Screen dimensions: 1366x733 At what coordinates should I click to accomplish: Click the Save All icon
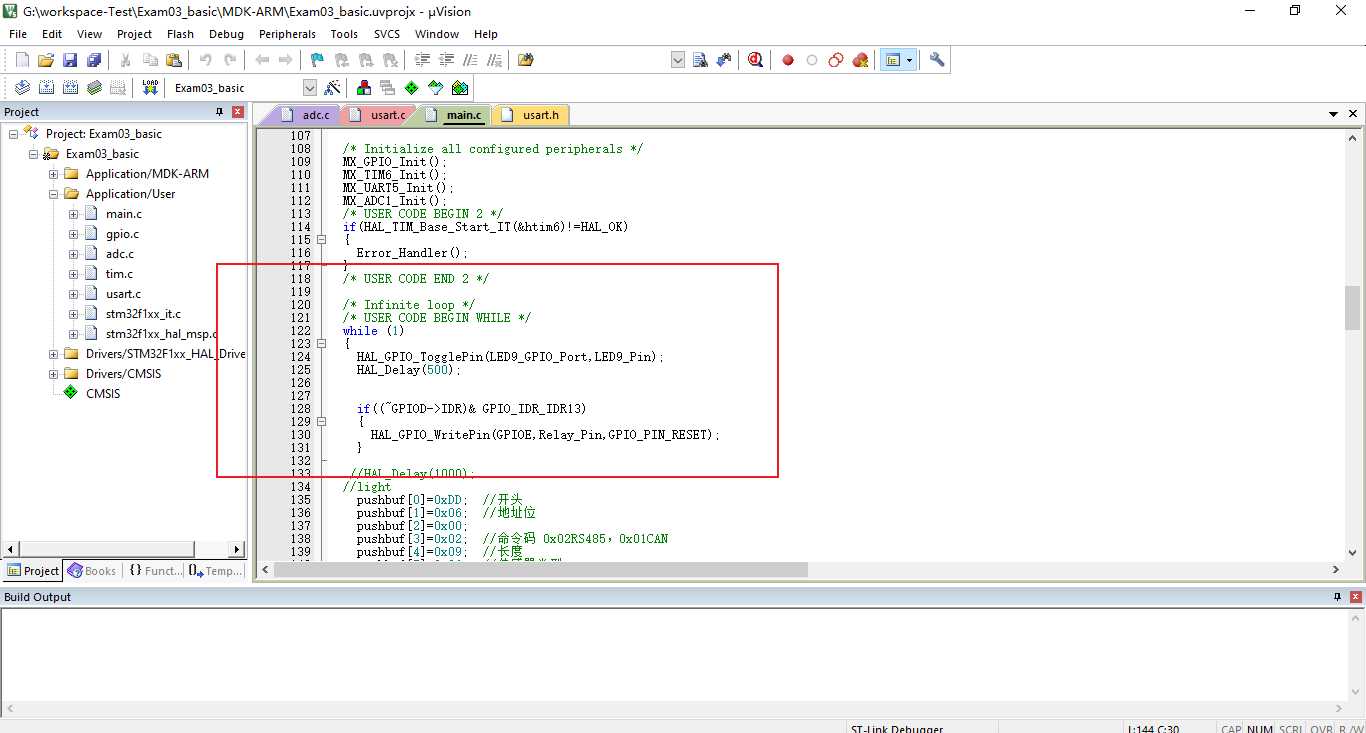click(94, 60)
